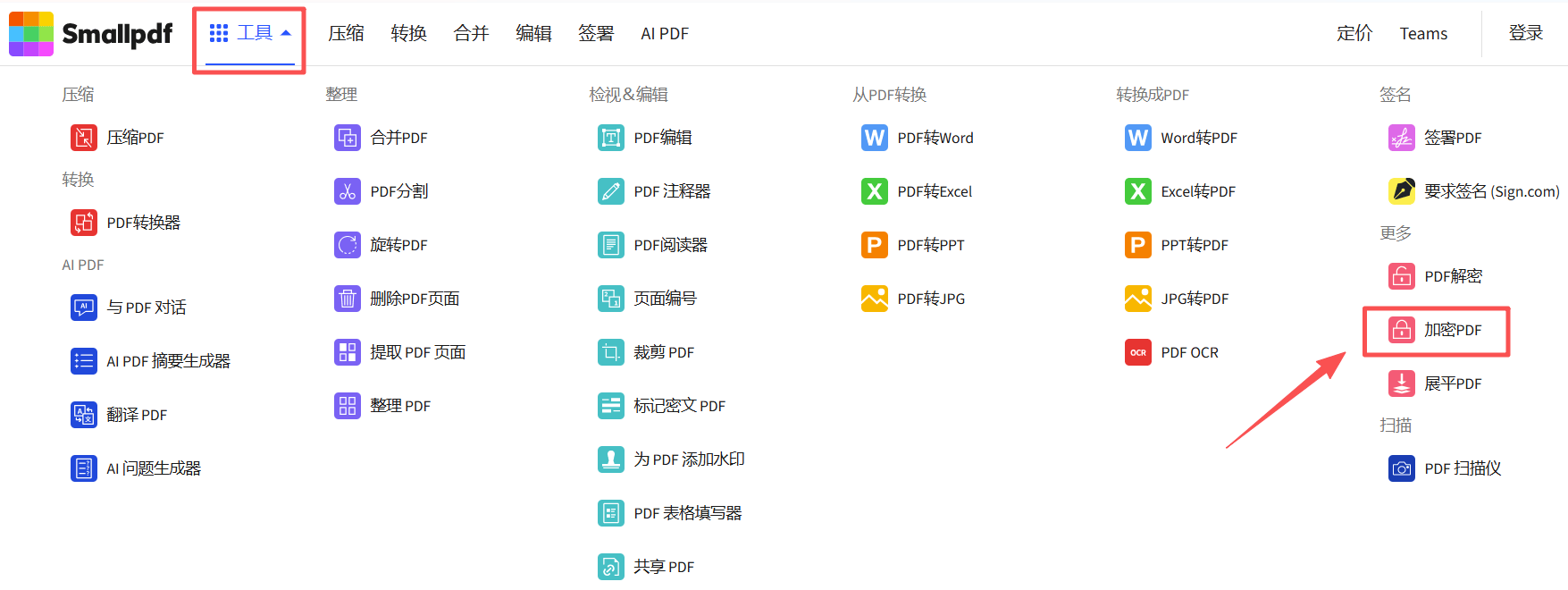Open the 定价 pricing link
1568x590 pixels.
pos(1354,34)
